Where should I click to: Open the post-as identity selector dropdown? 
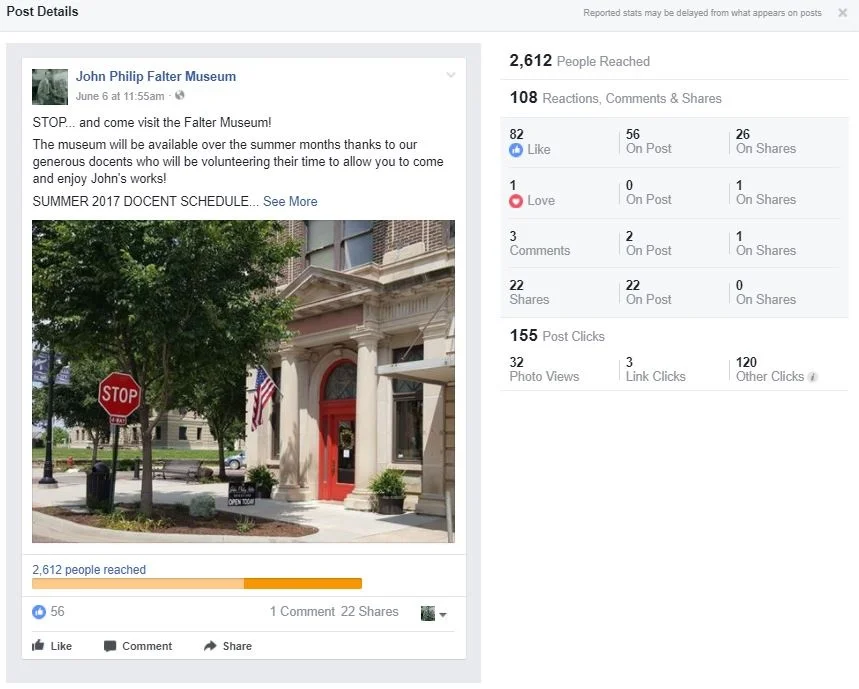click(x=433, y=613)
